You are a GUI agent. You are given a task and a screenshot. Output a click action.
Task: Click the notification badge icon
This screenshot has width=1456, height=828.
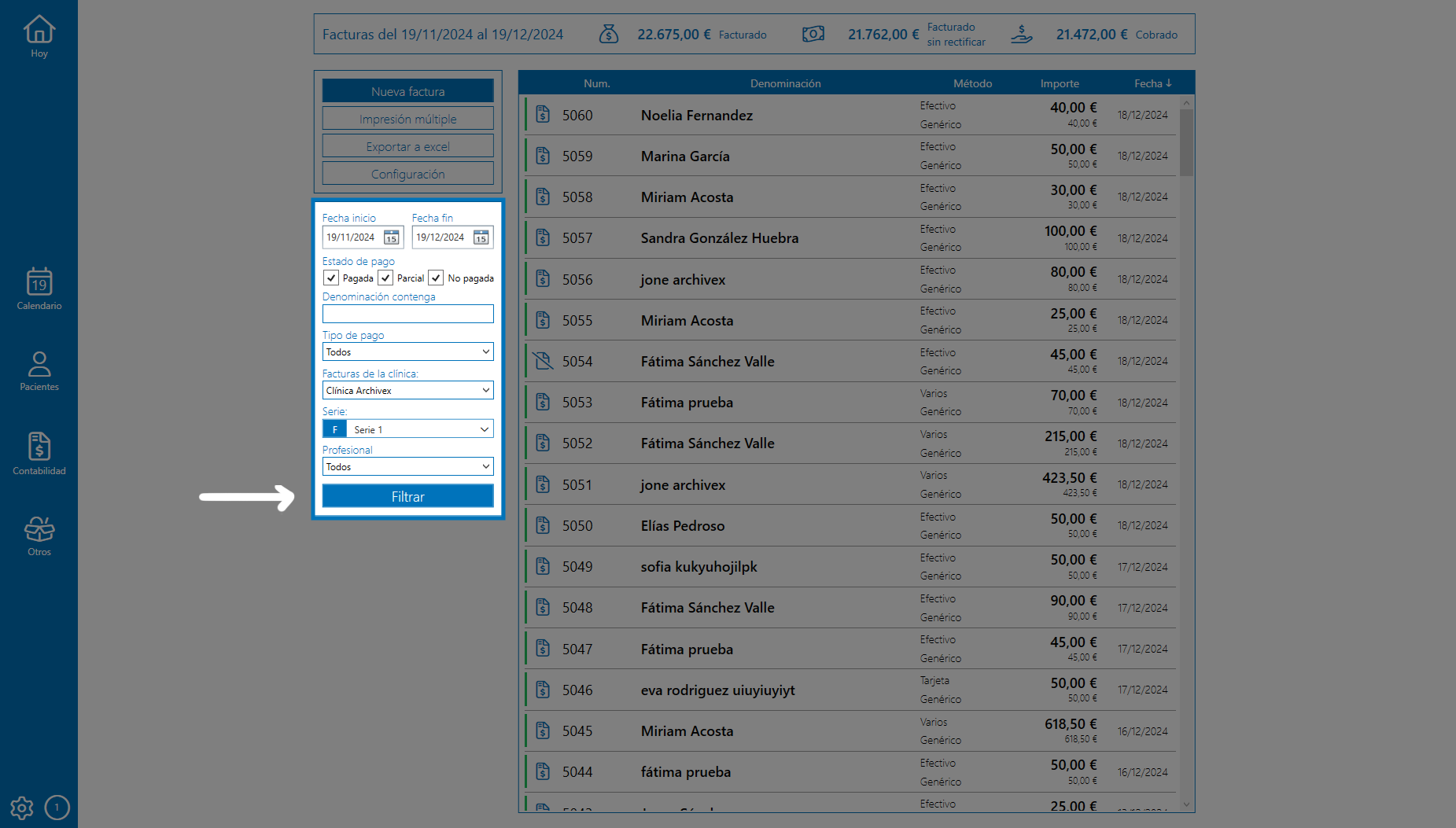click(57, 808)
